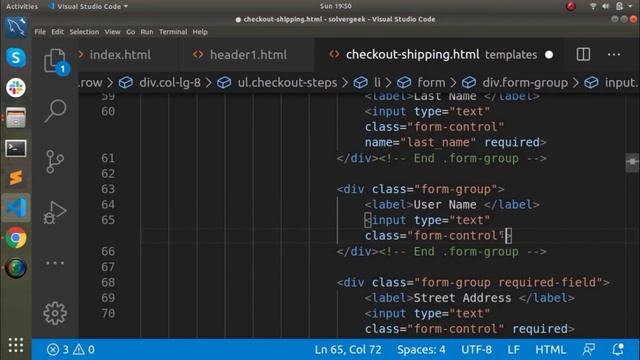Open the Explorer view in activity bar

tap(55, 61)
